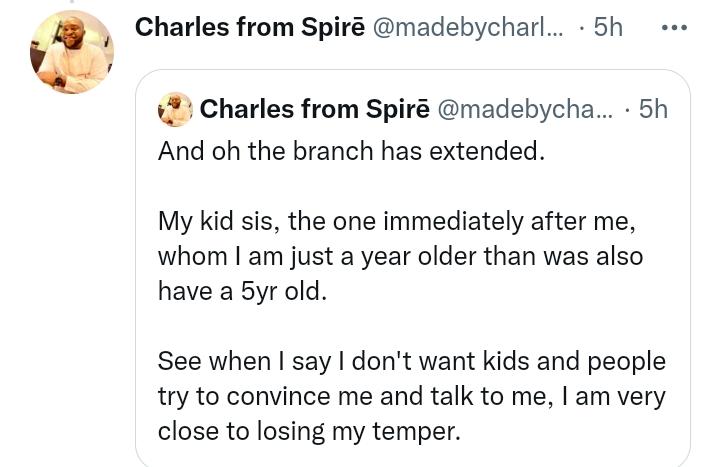Image resolution: width=716 pixels, height=467 pixels.
Task: Click the line "try to convince me and talk"
Action: [x=411, y=395]
